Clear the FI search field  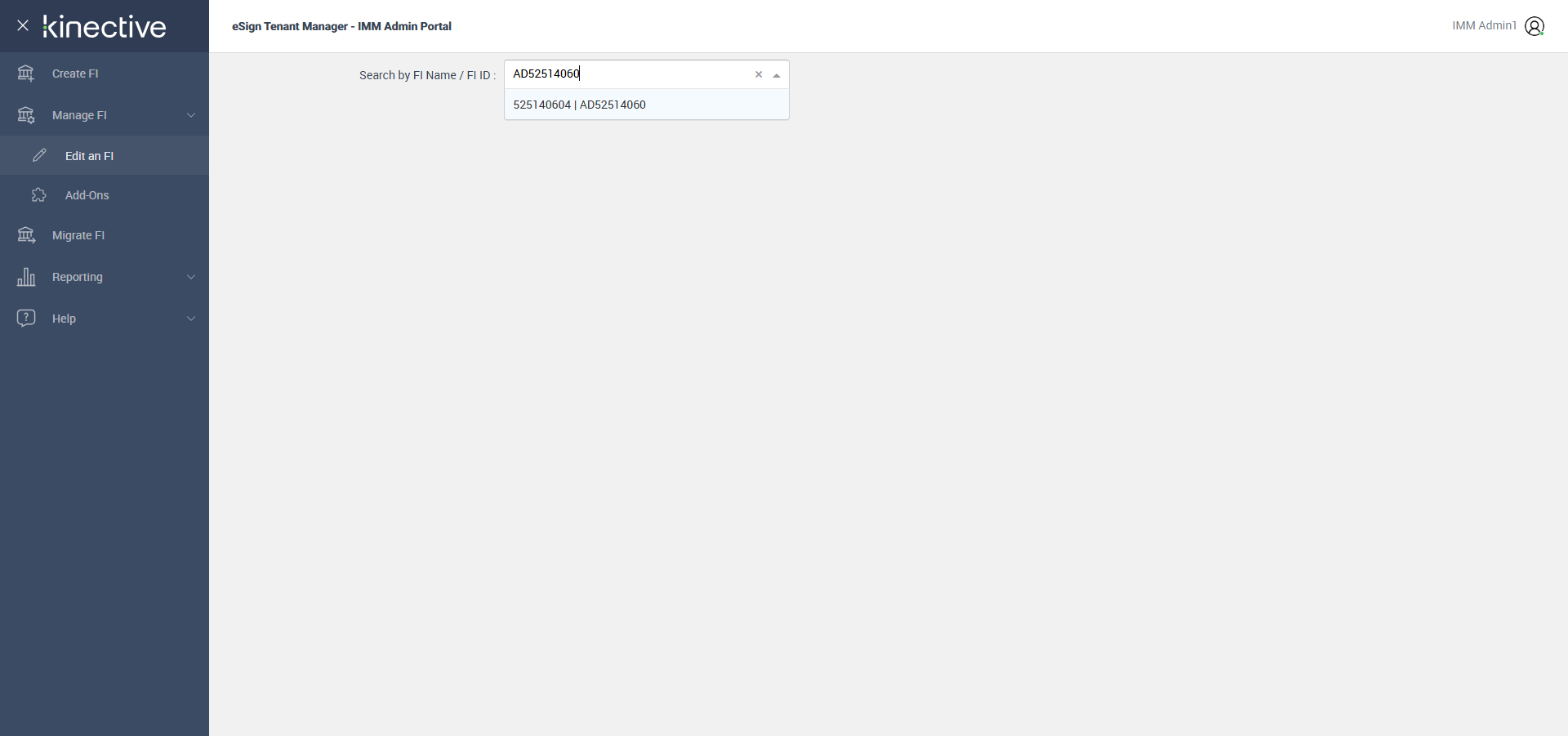pos(759,74)
